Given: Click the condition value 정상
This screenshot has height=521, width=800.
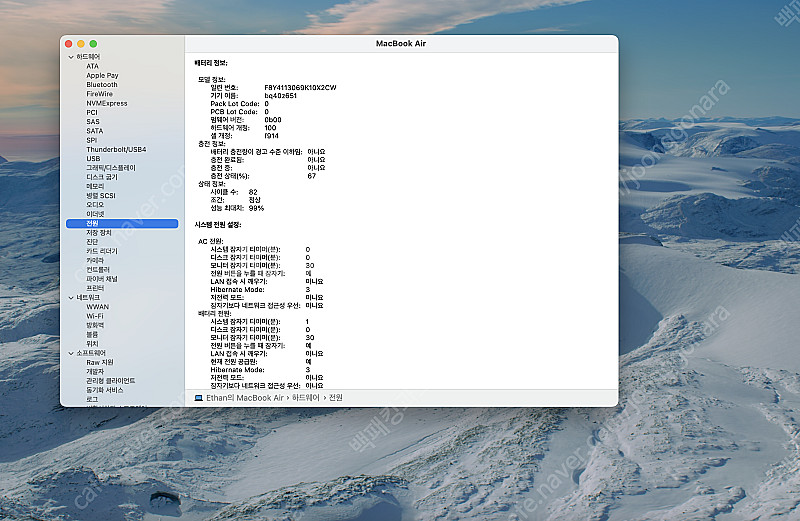Looking at the screenshot, I should click(255, 200).
